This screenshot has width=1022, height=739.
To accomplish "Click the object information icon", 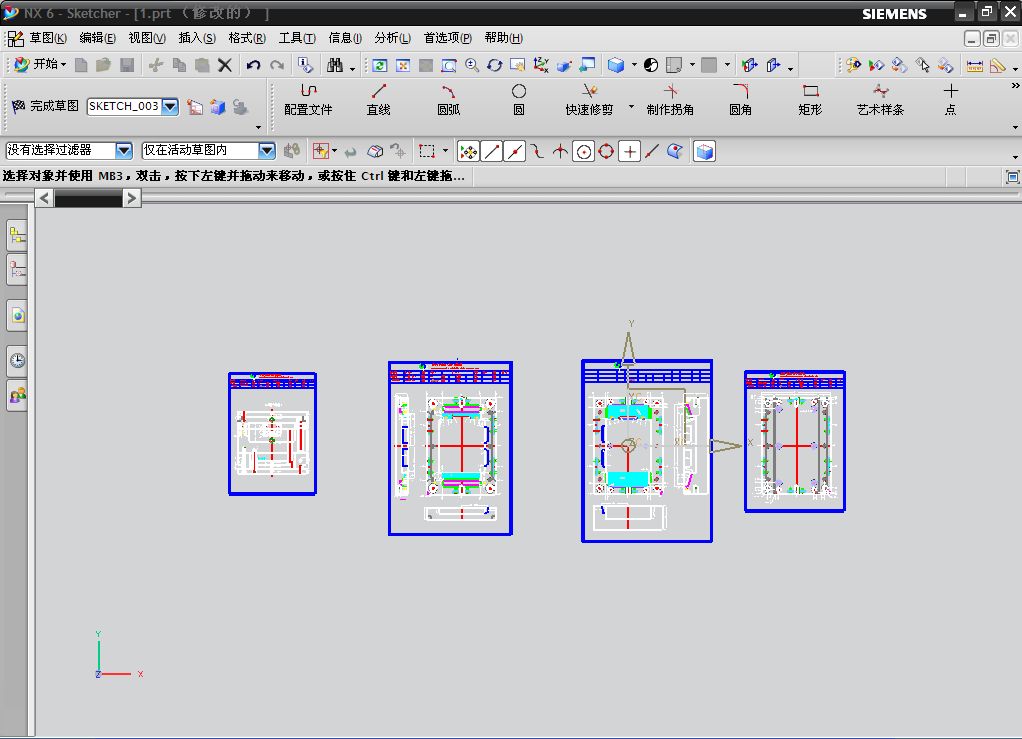I will point(305,65).
